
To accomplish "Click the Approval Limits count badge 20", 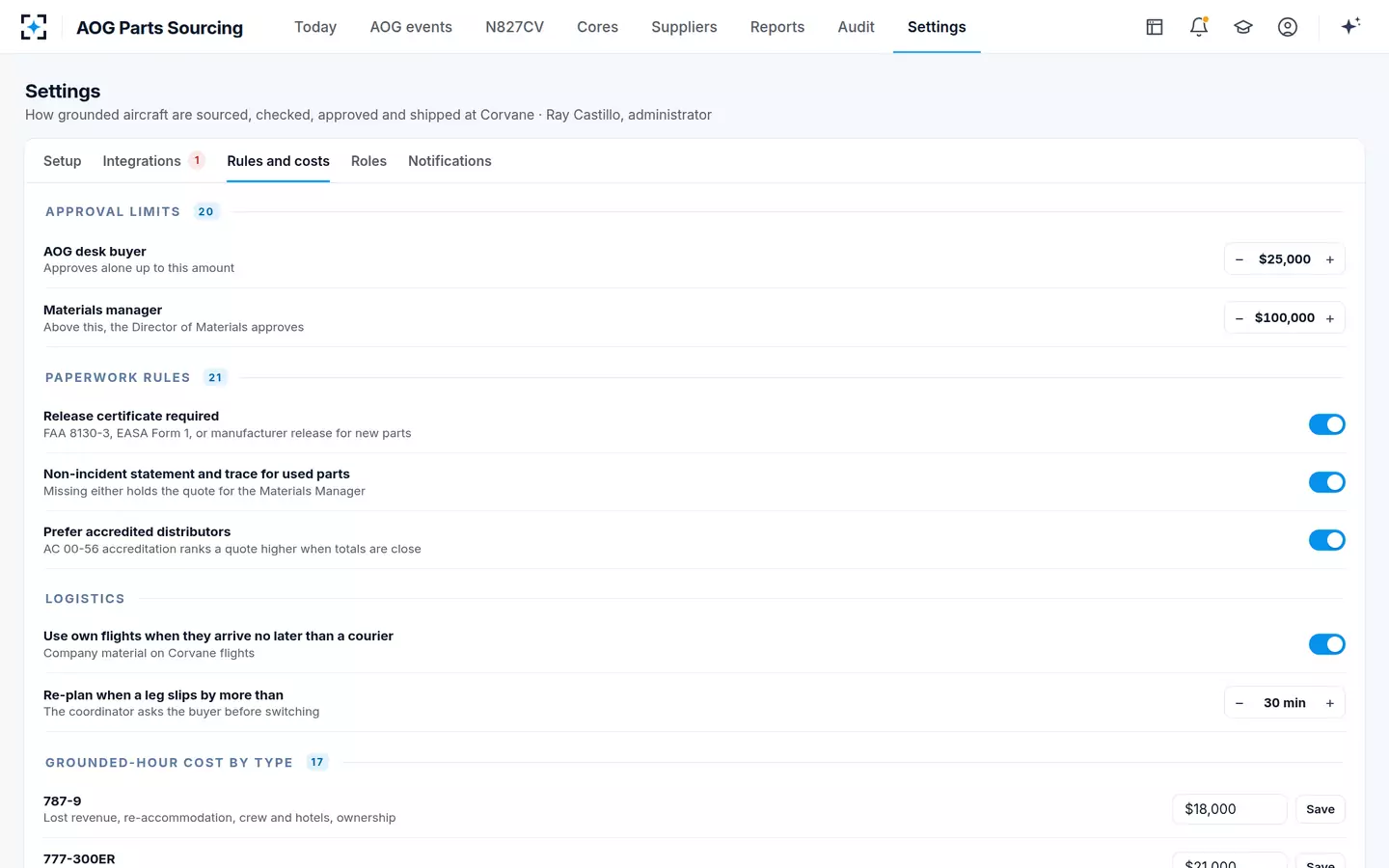I will coord(206,212).
